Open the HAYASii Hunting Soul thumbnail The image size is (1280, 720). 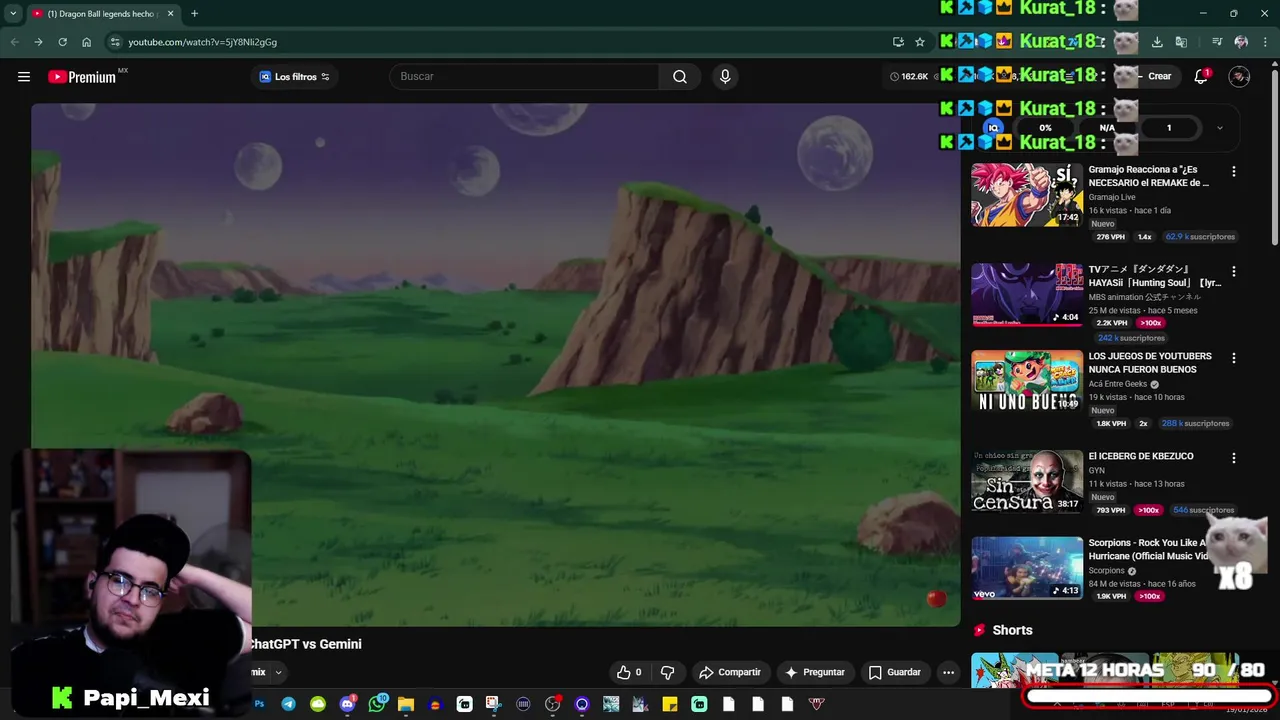(x=1027, y=295)
